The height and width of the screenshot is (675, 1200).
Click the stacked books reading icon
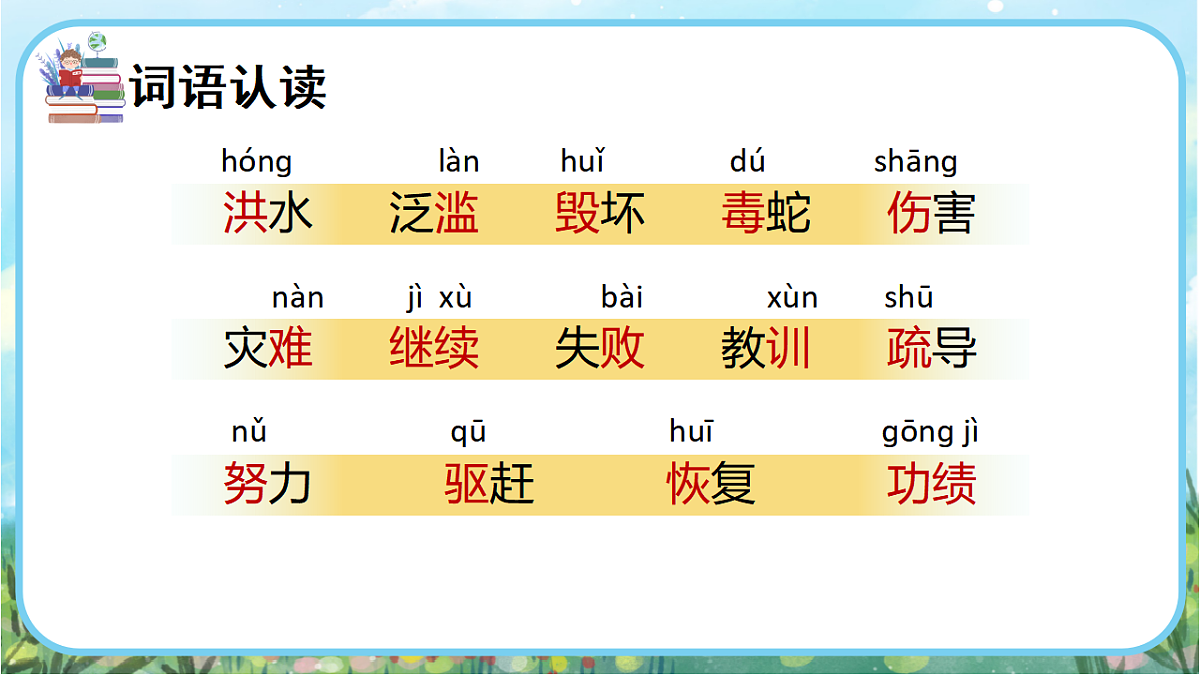pyautogui.click(x=84, y=80)
